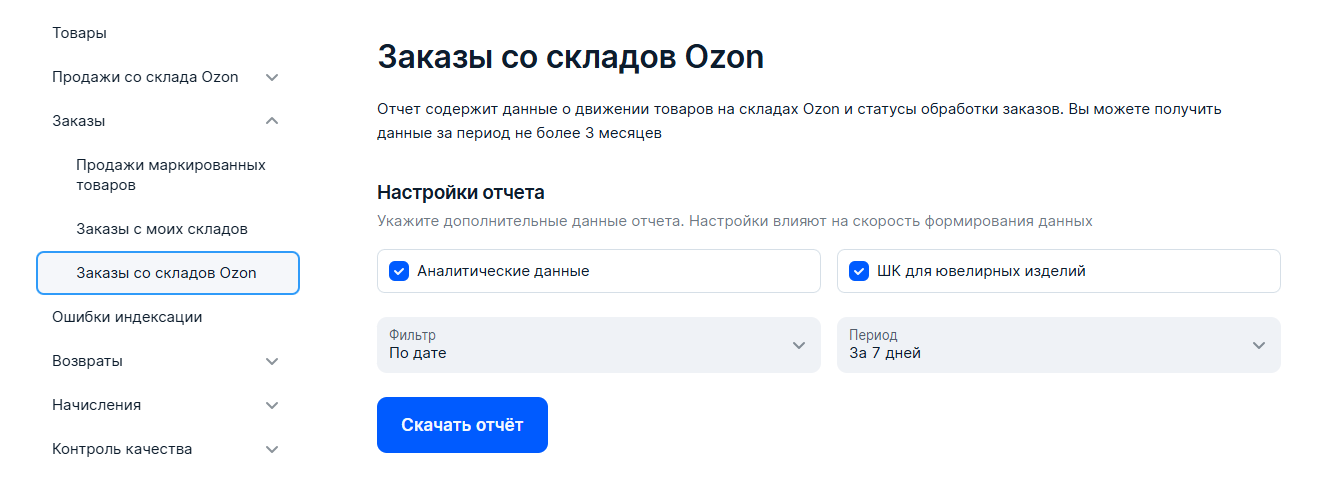The height and width of the screenshot is (477, 1319).
Task: Click the Начисления menu label
Action: [x=96, y=405]
